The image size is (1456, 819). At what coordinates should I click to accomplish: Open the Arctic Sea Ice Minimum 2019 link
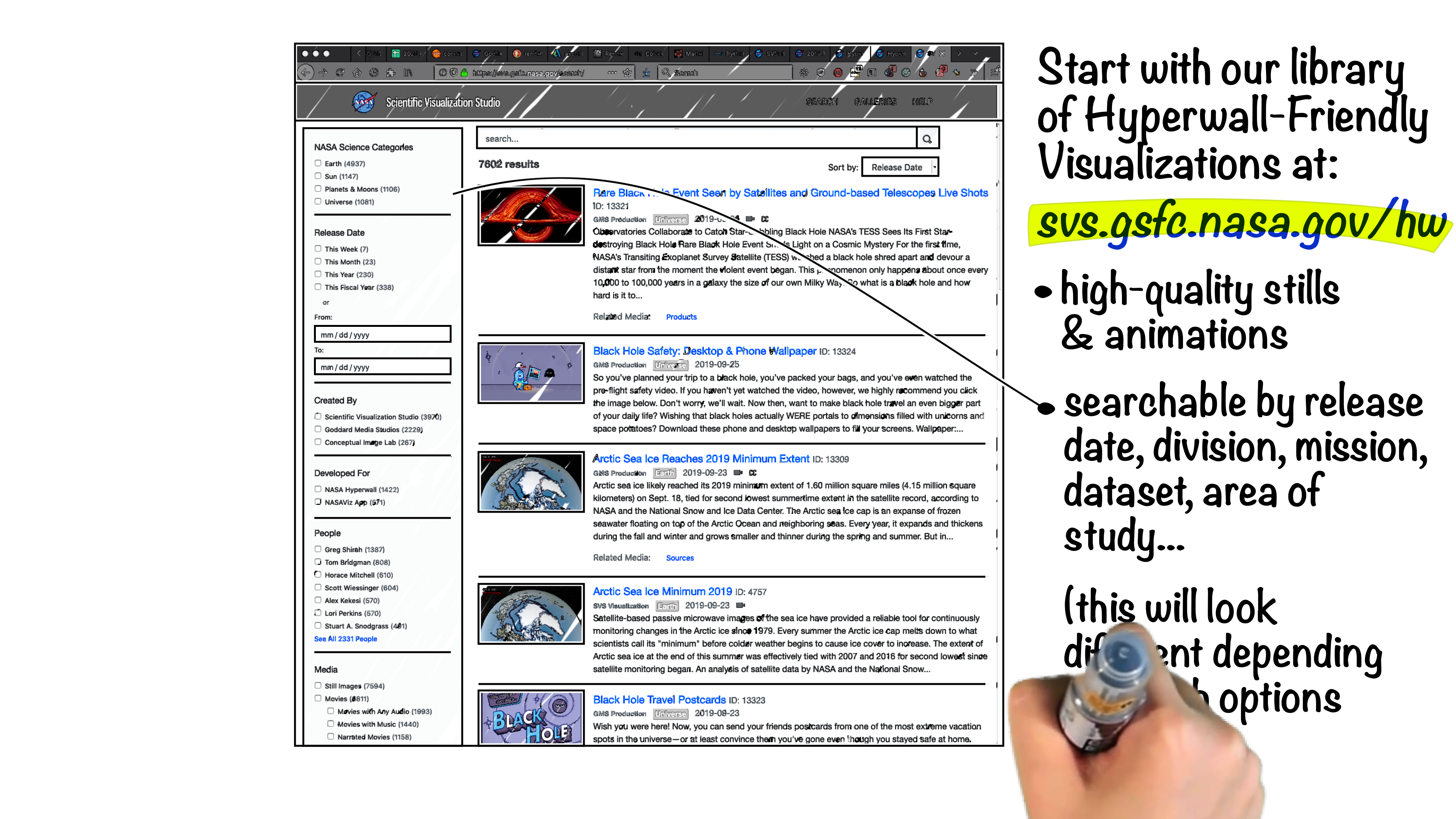point(662,592)
